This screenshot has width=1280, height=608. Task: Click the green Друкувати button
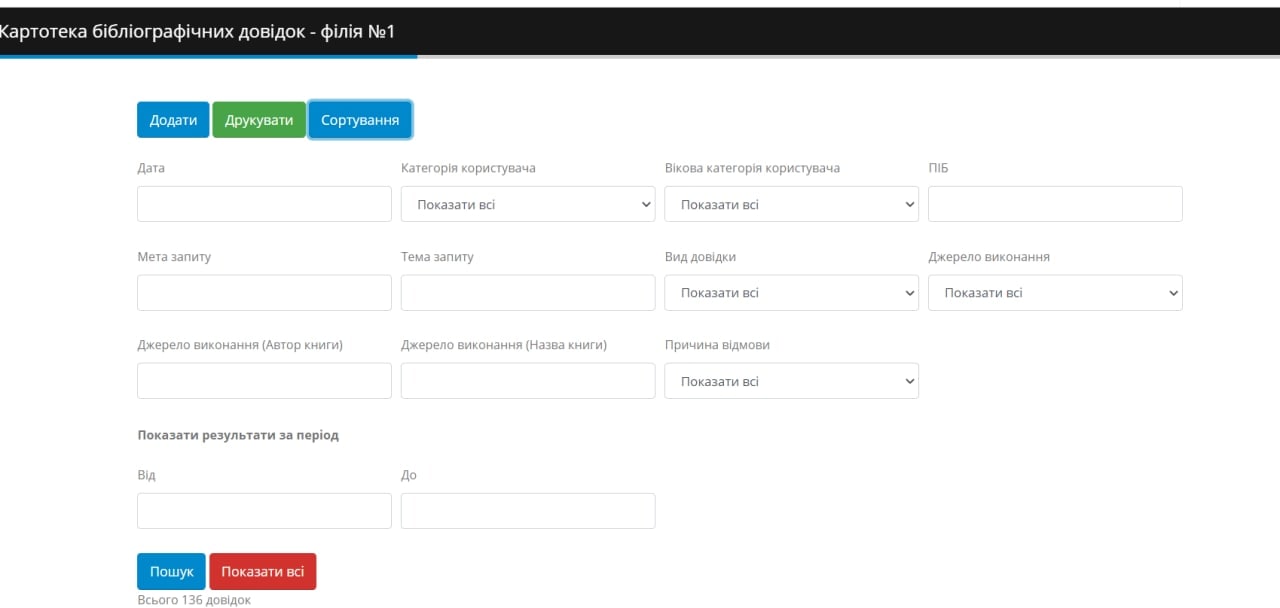[259, 120]
